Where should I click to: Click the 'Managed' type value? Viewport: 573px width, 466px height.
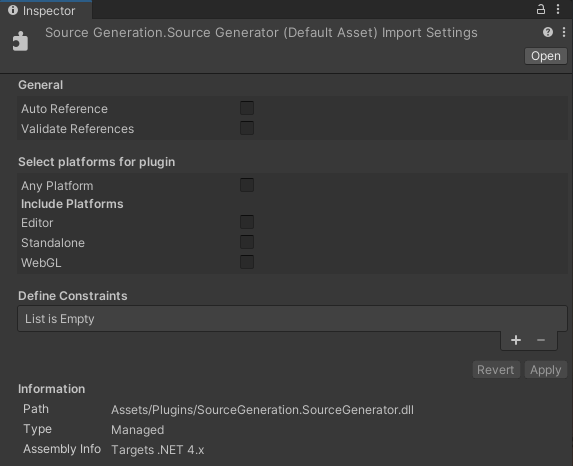[137, 430]
